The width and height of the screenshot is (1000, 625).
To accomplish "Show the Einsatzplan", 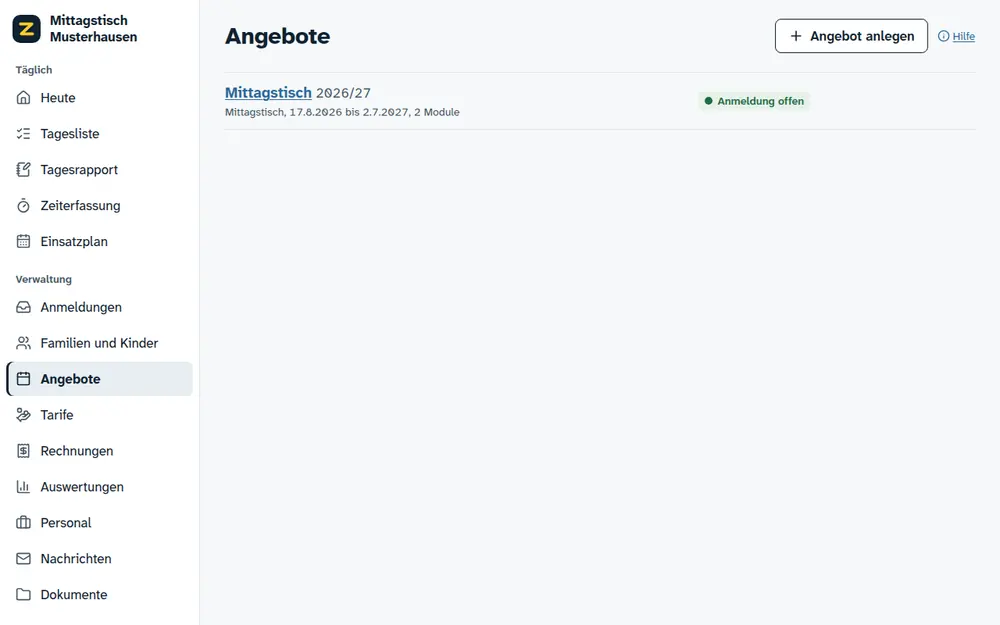I will click(99, 241).
